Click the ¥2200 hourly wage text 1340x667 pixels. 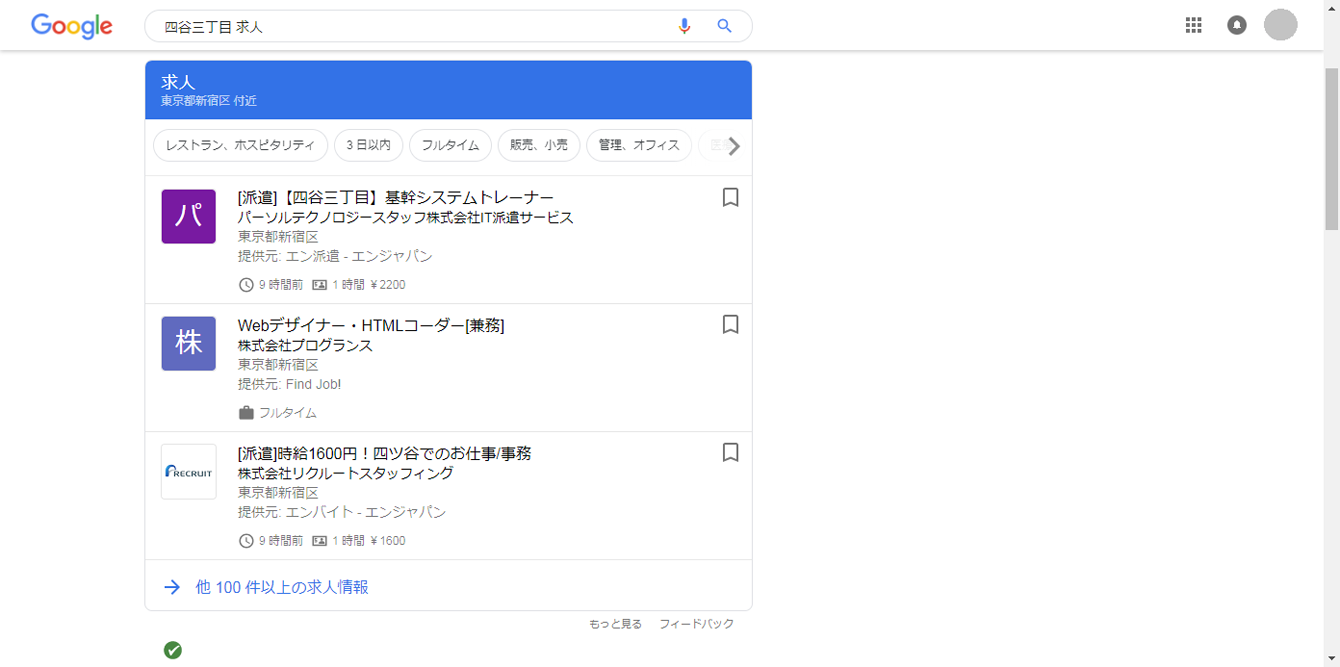point(388,285)
